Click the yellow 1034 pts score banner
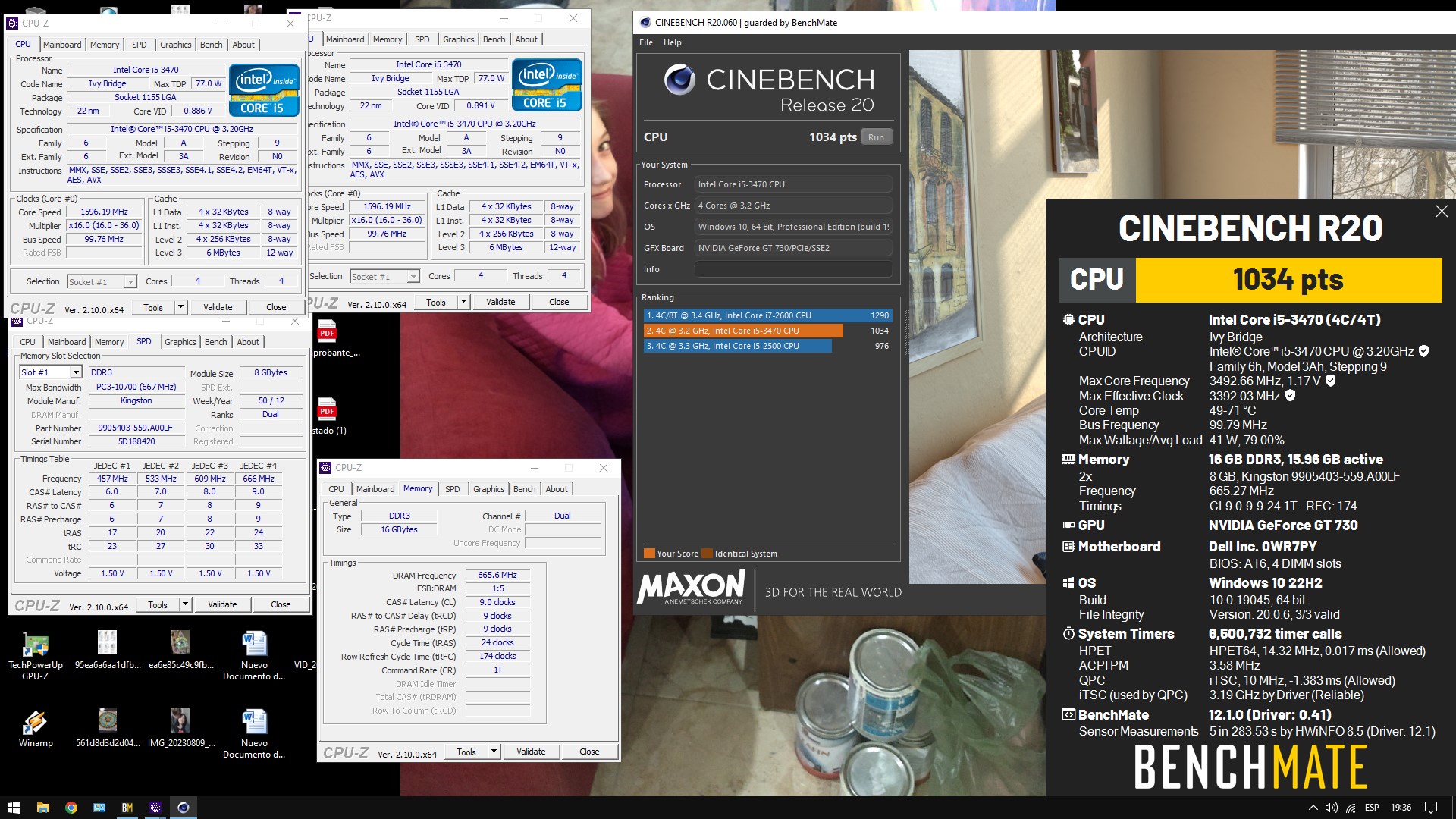The image size is (1456, 819). pos(1288,280)
